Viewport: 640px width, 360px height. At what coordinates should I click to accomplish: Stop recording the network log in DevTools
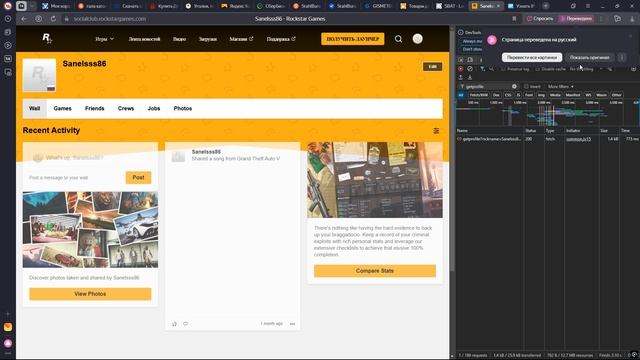tap(460, 69)
